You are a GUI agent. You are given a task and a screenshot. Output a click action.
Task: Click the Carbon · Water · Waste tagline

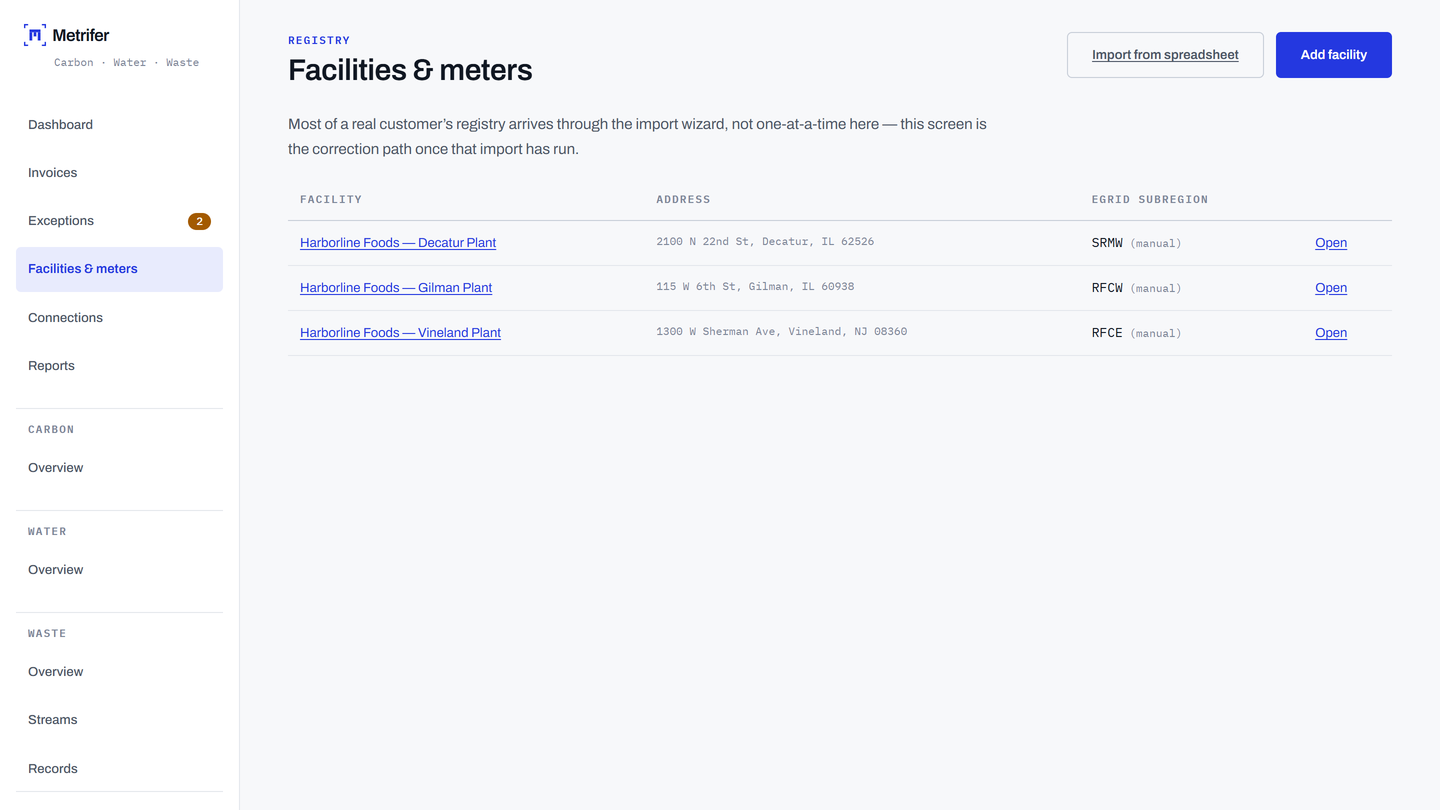(x=126, y=63)
